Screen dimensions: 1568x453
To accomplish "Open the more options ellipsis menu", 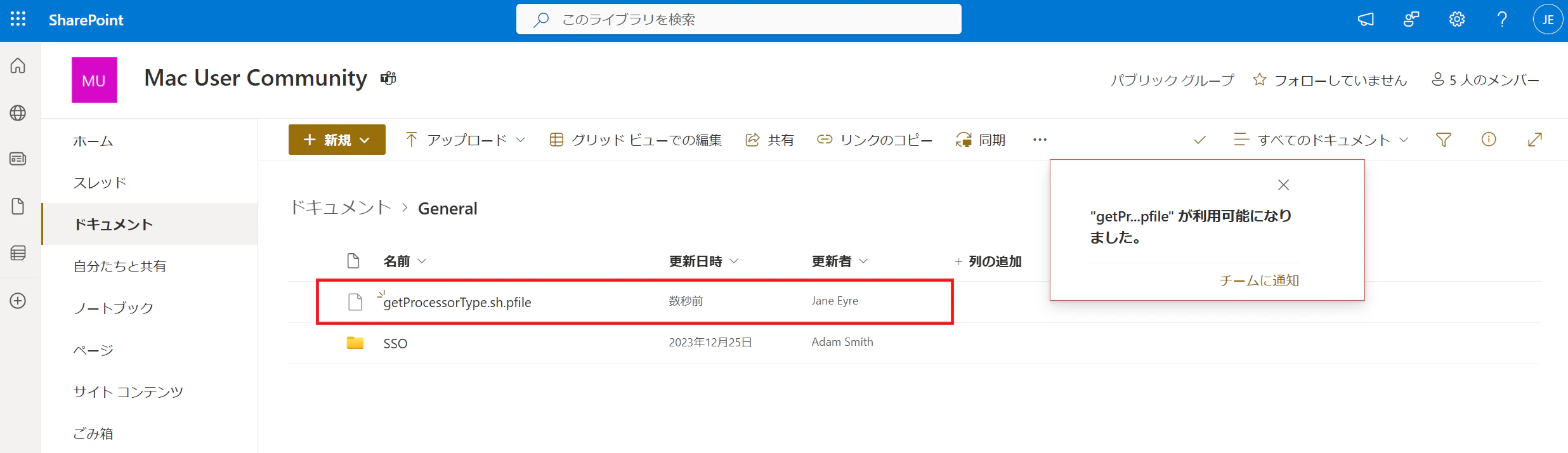I will (x=1040, y=140).
